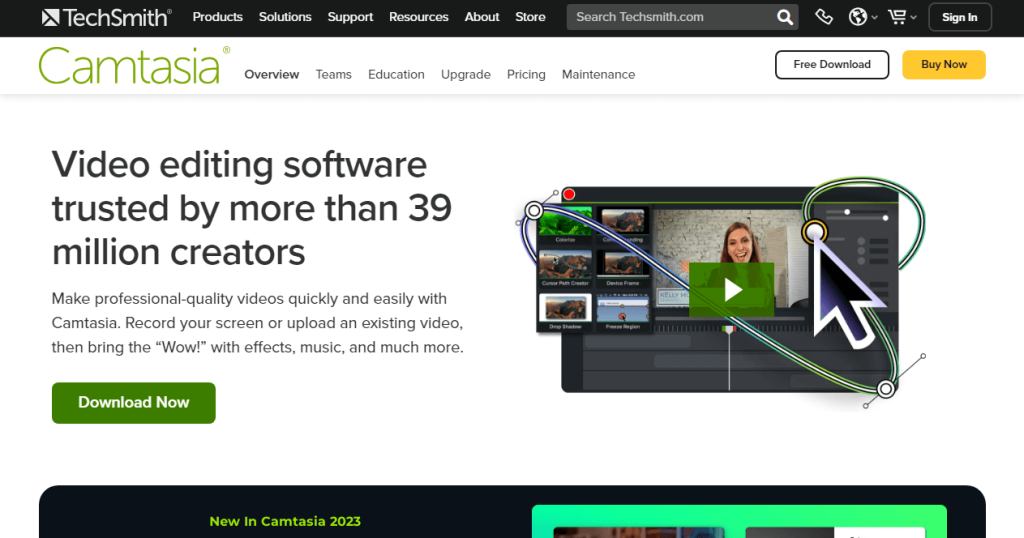Click the yellow Buy Now button
This screenshot has width=1024, height=538.
(x=944, y=65)
